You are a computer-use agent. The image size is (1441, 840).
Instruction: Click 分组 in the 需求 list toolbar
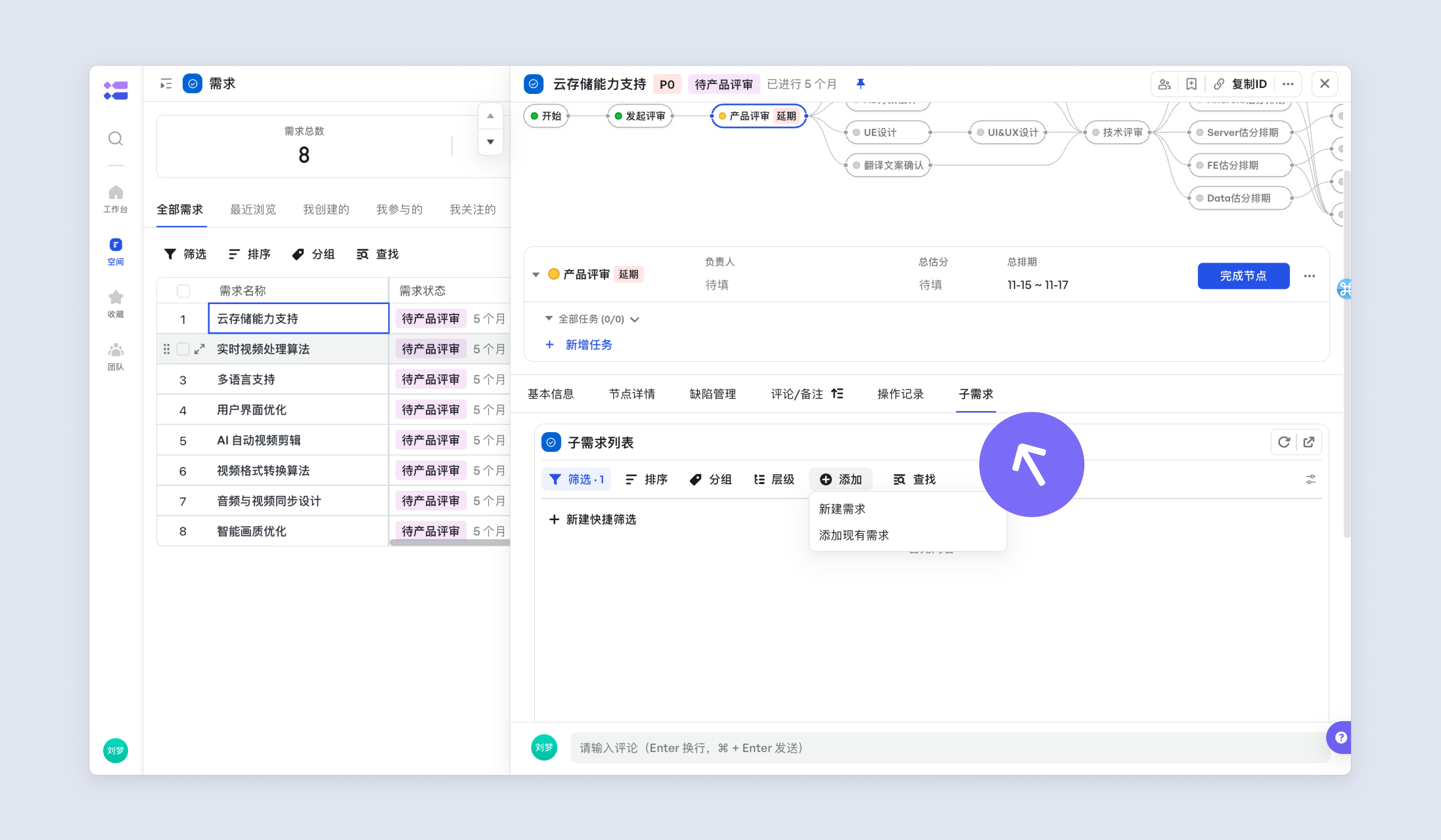[x=313, y=254]
